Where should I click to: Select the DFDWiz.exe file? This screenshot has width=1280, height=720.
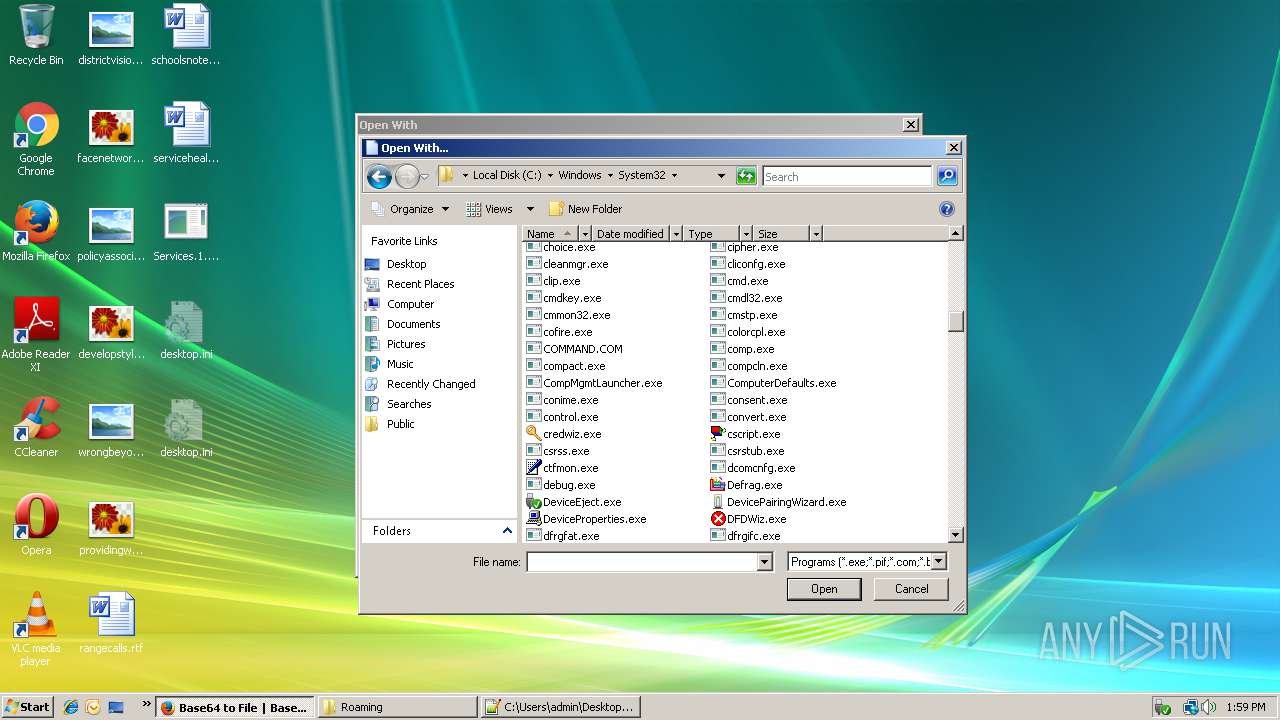point(748,519)
